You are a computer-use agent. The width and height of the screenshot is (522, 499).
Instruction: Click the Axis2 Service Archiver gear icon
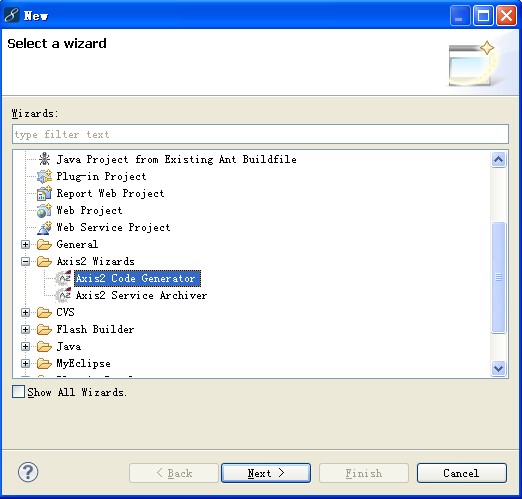point(63,295)
